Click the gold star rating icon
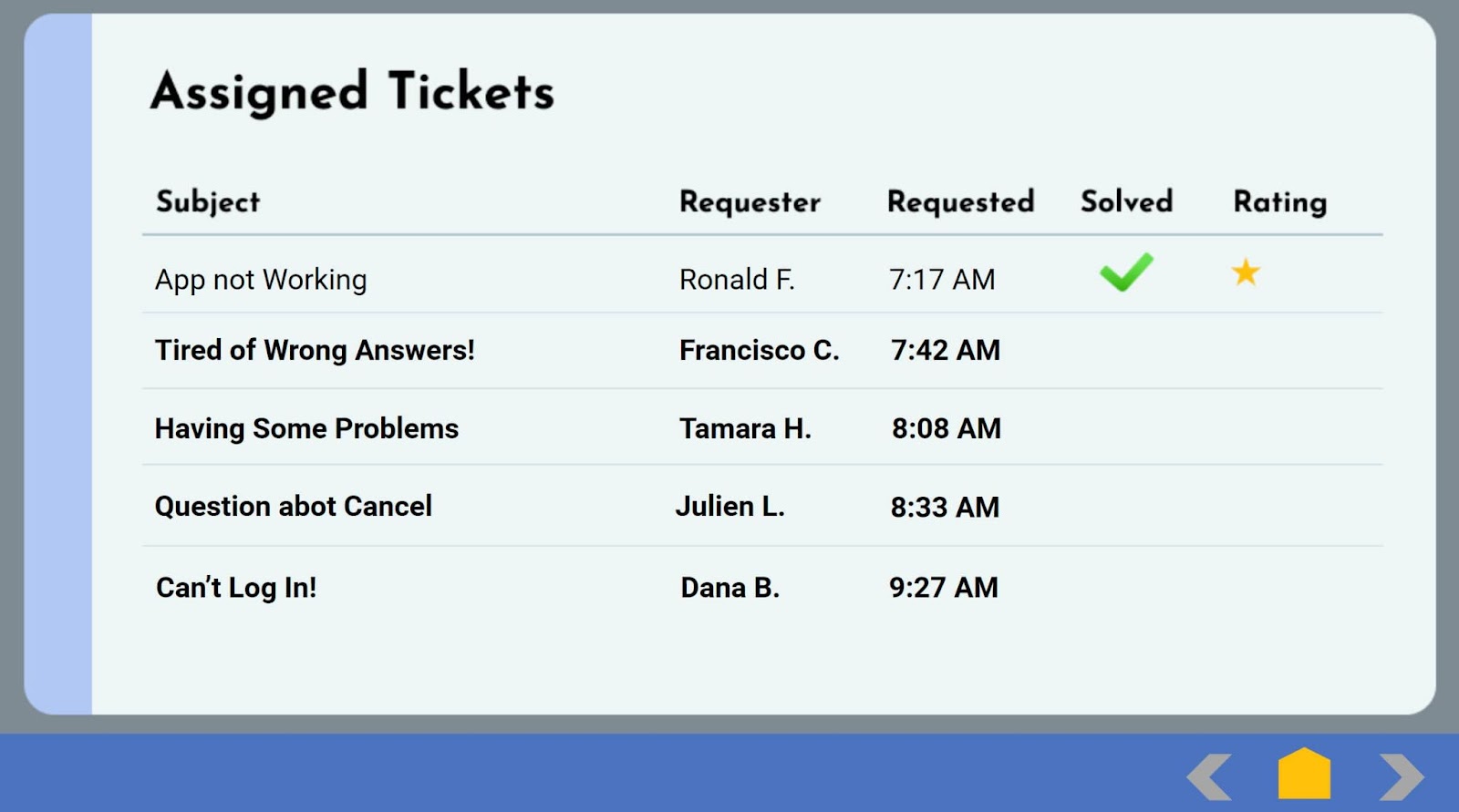Screen dimensions: 1459x812 coord(1246,272)
